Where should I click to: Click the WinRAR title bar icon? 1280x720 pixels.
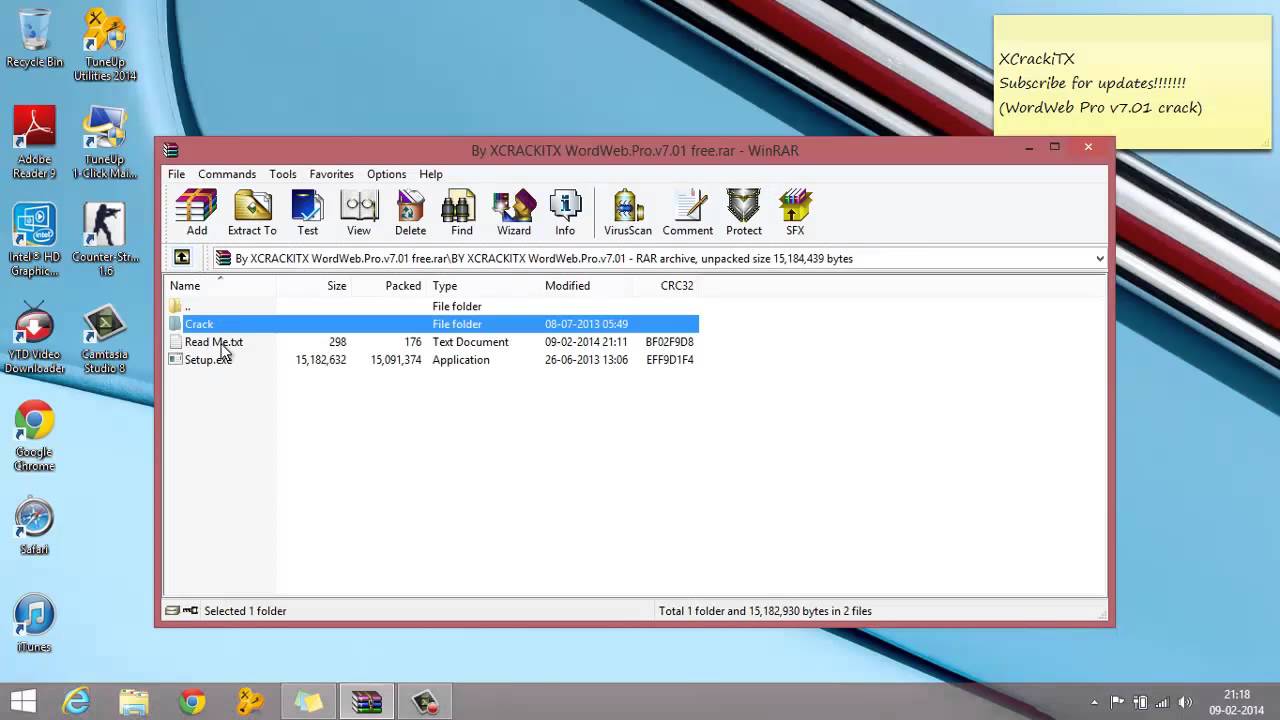pyautogui.click(x=171, y=150)
